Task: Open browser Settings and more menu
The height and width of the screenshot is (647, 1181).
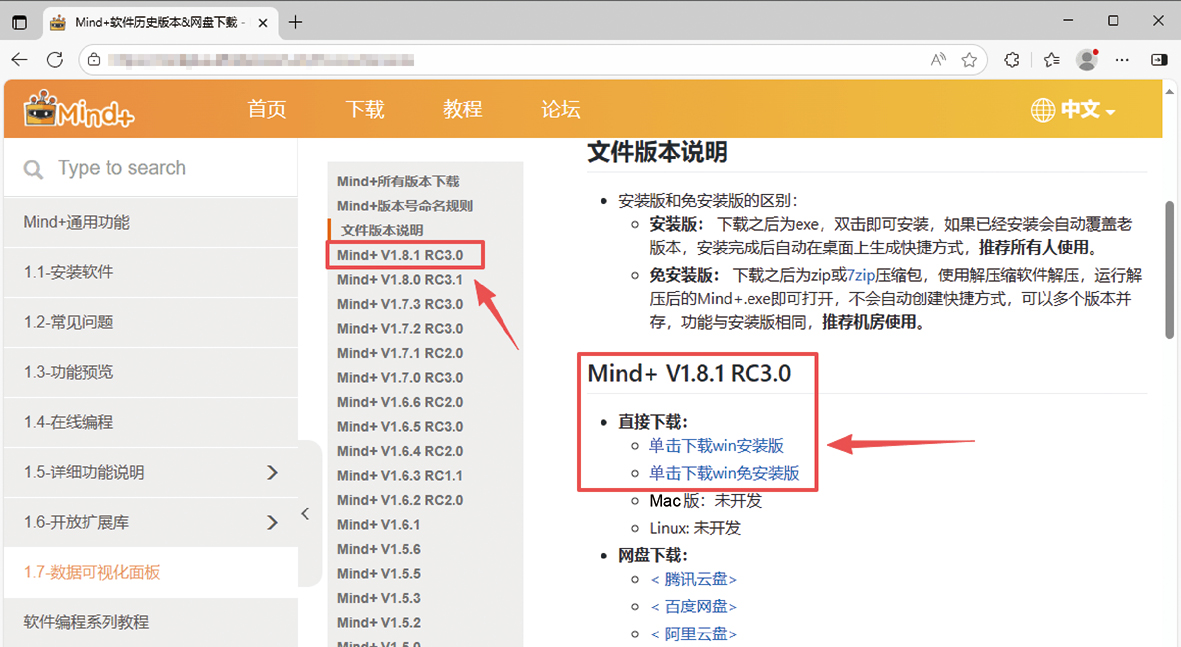Action: (x=1122, y=60)
